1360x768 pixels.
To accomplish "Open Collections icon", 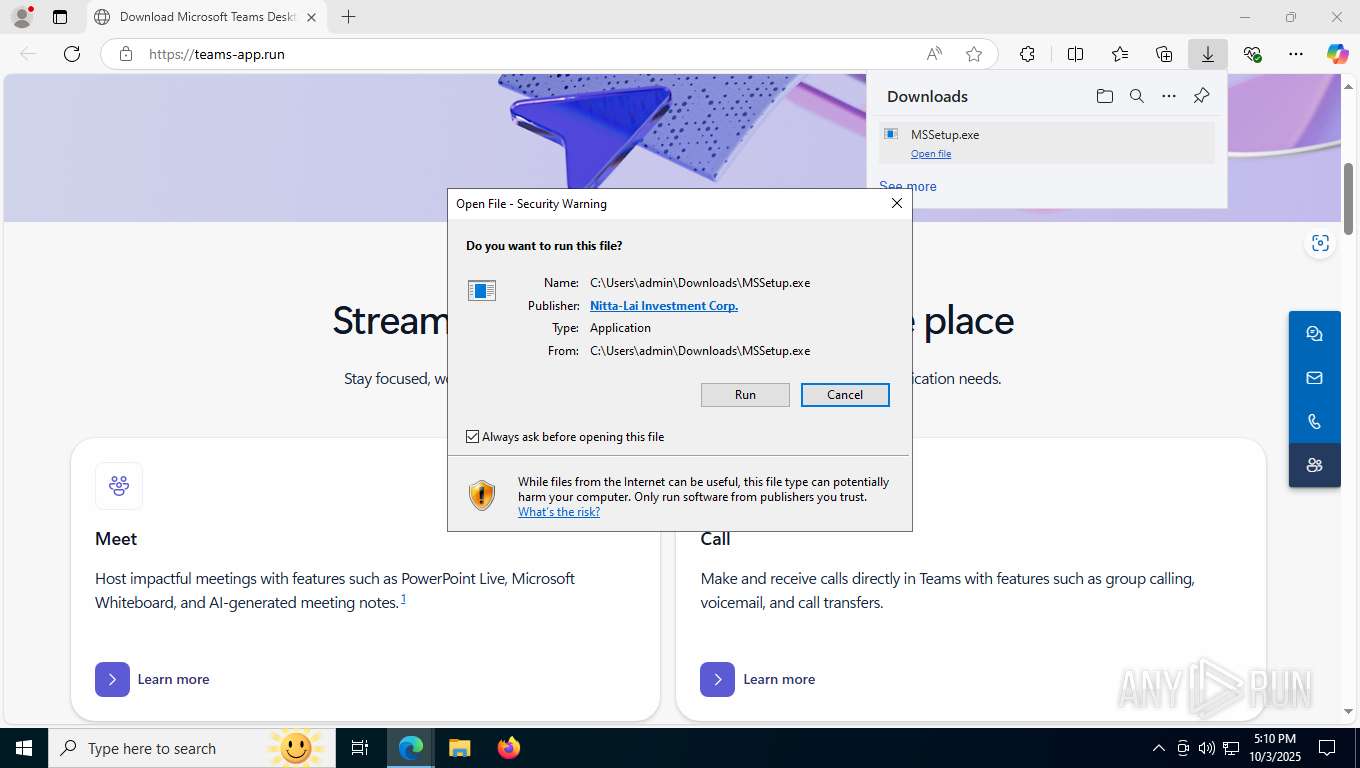I will 1164,54.
